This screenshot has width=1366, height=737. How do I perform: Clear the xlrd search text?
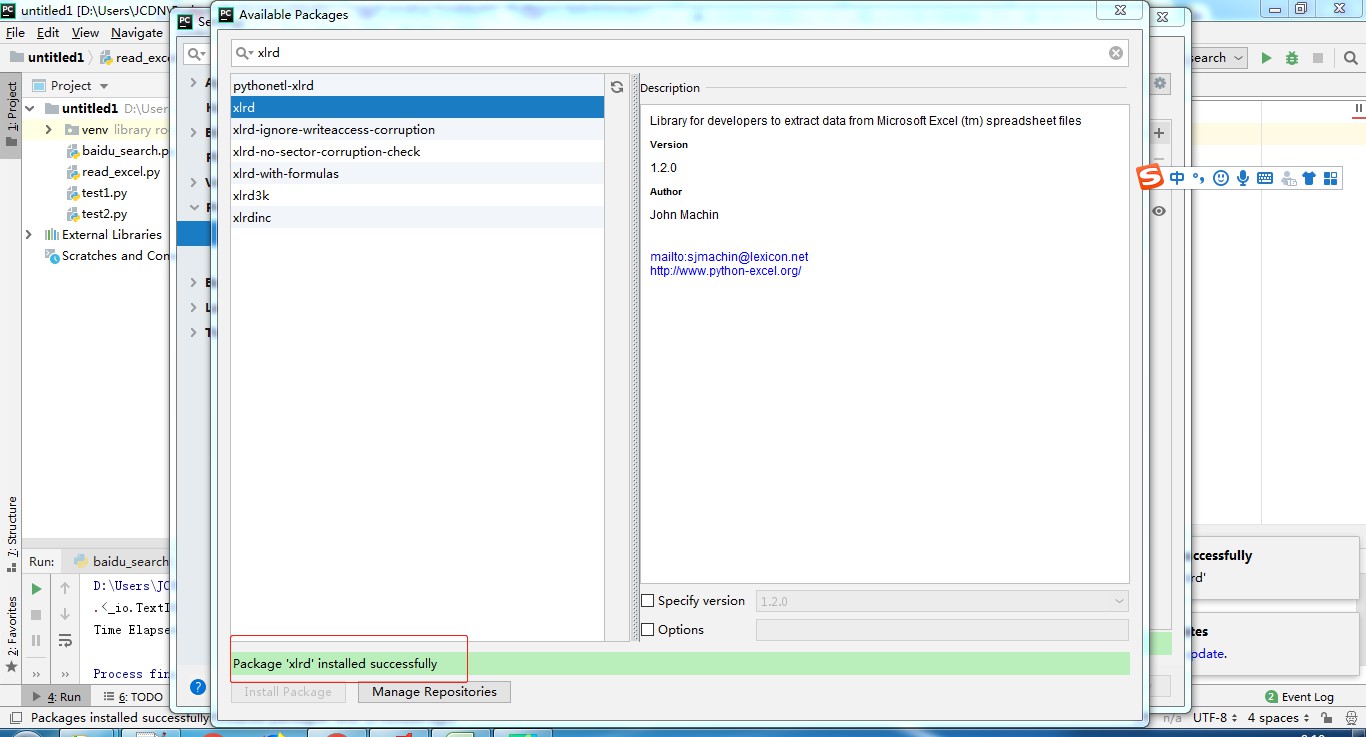(x=1116, y=53)
